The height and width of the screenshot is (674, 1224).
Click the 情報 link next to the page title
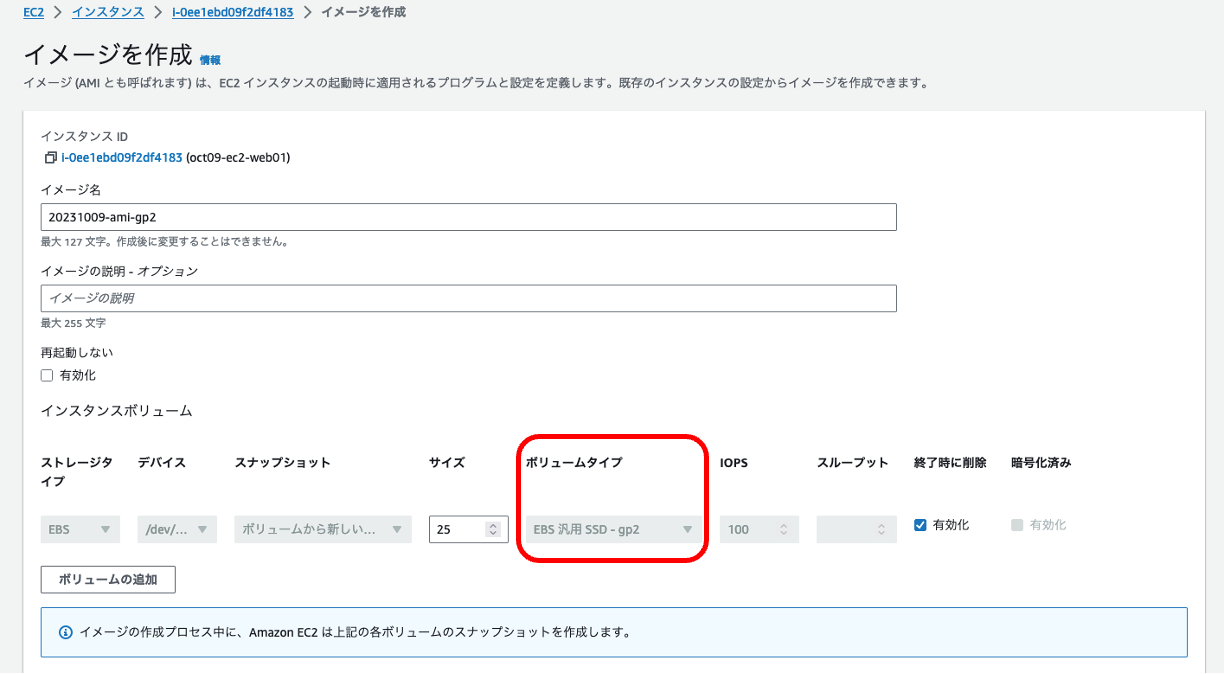click(211, 60)
